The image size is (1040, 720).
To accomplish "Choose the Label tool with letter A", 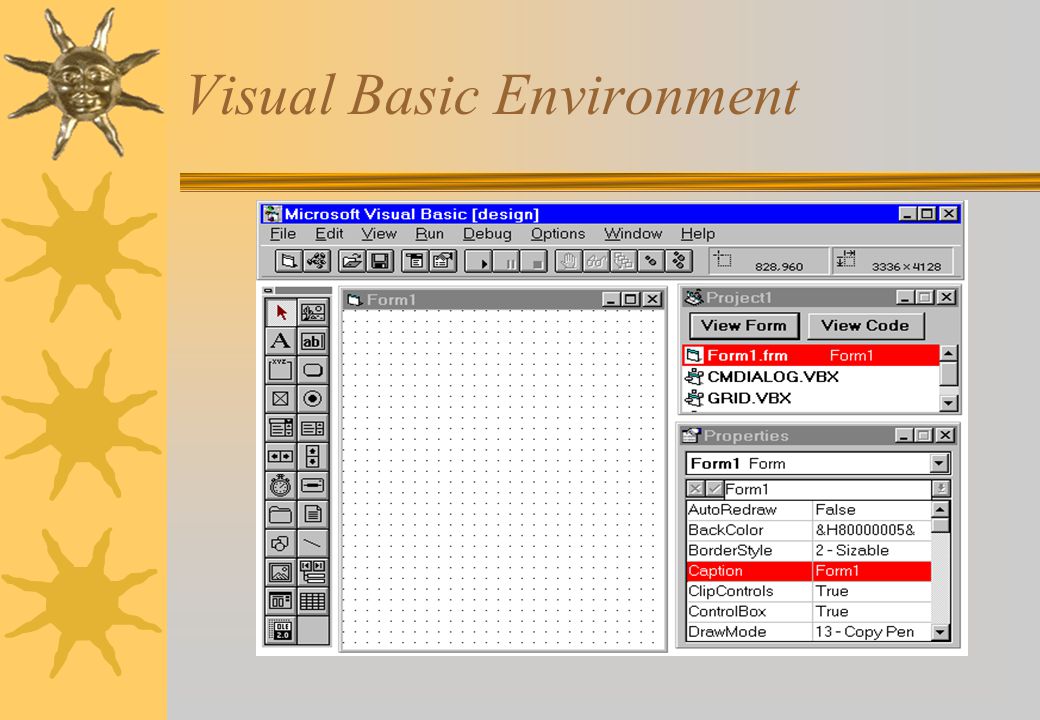I will [281, 341].
